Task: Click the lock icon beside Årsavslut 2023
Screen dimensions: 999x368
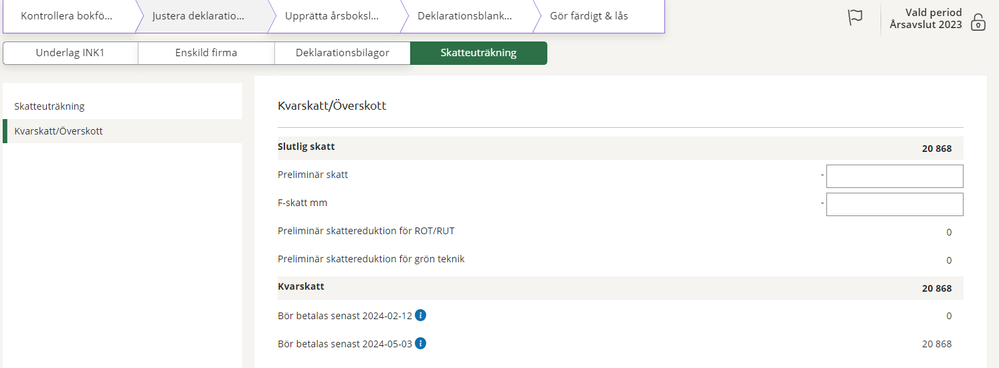Action: pos(977,24)
